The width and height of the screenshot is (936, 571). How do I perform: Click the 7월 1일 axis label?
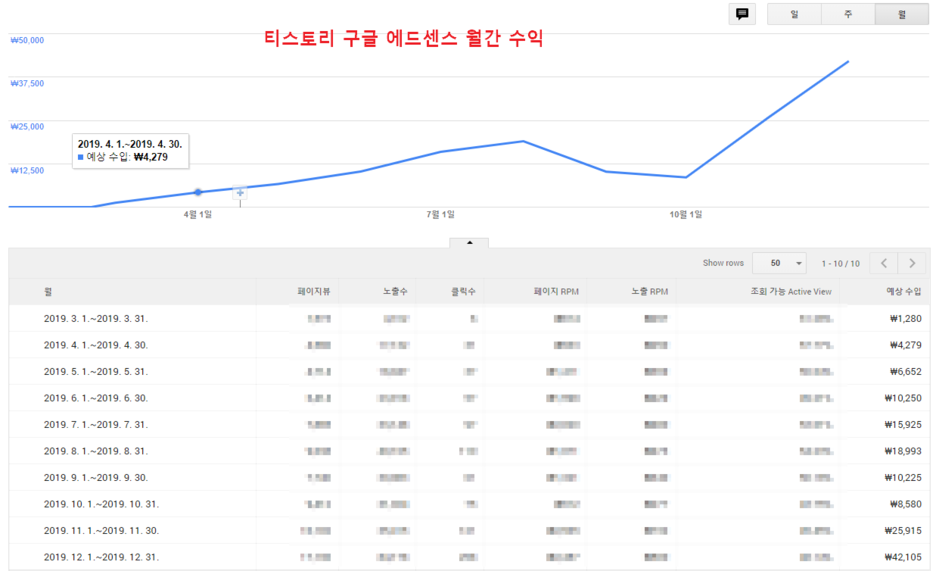point(441,214)
